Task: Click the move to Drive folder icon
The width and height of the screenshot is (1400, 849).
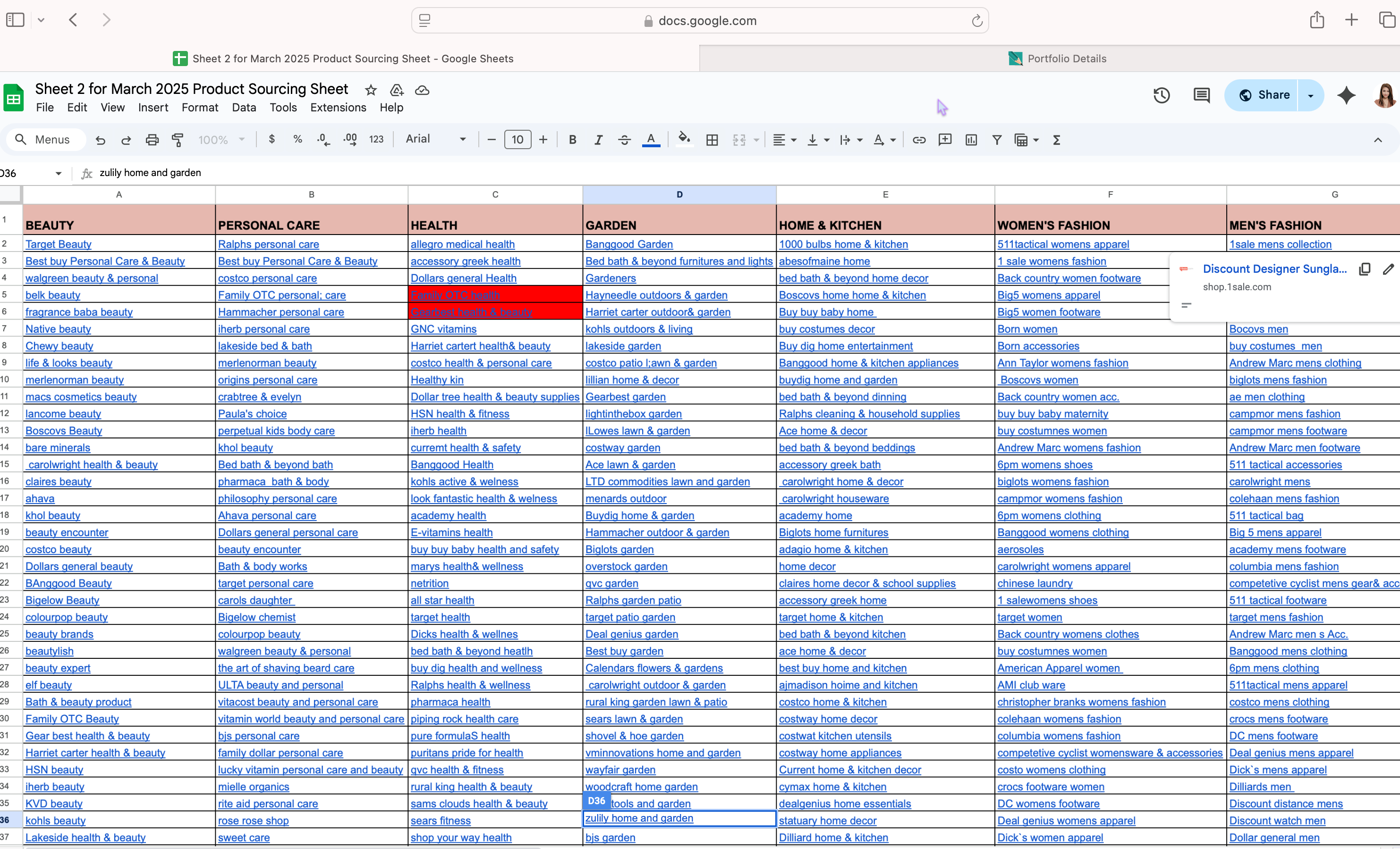Action: pos(397,90)
